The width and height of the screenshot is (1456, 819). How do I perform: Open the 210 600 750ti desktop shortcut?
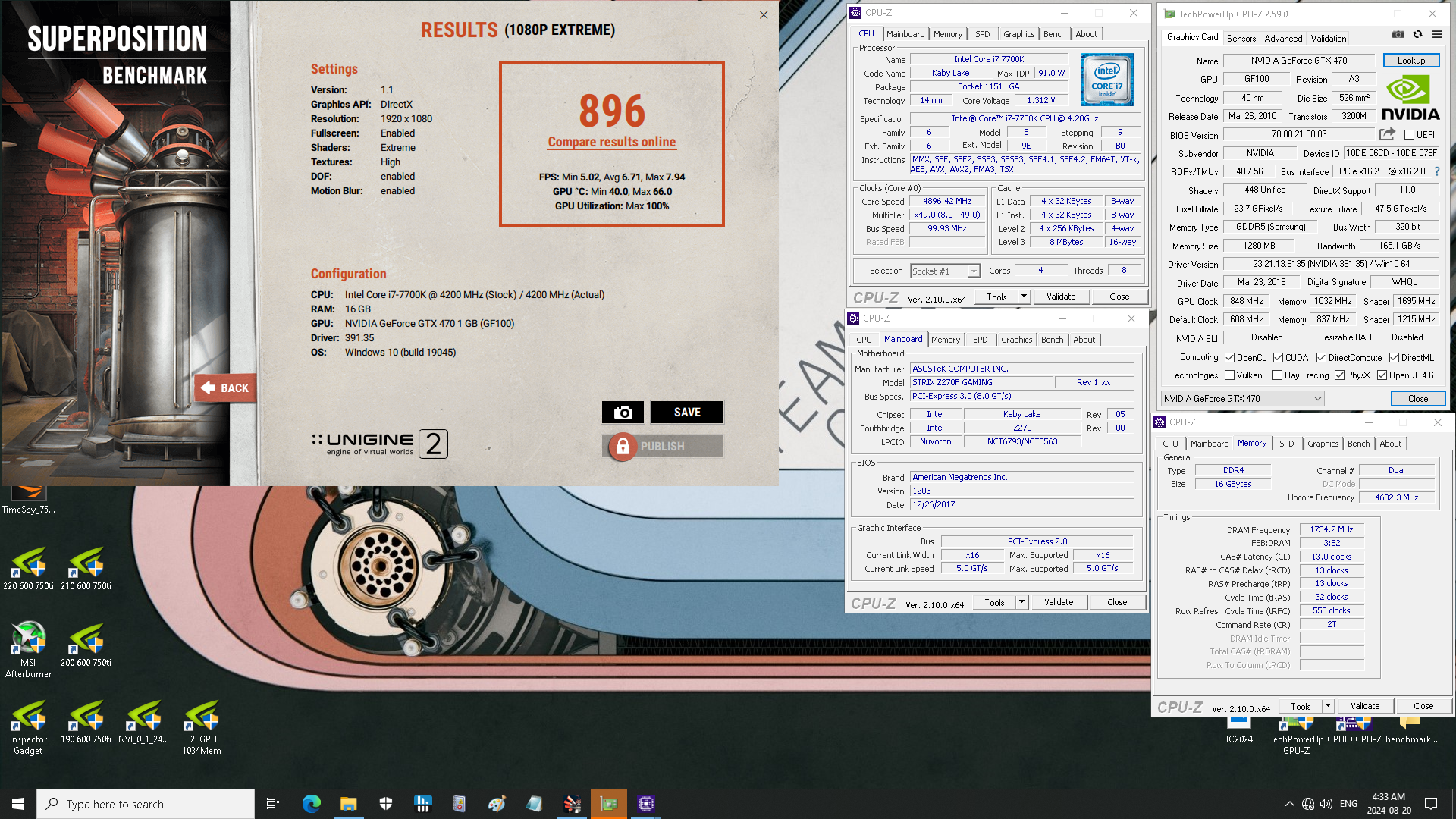tap(86, 569)
